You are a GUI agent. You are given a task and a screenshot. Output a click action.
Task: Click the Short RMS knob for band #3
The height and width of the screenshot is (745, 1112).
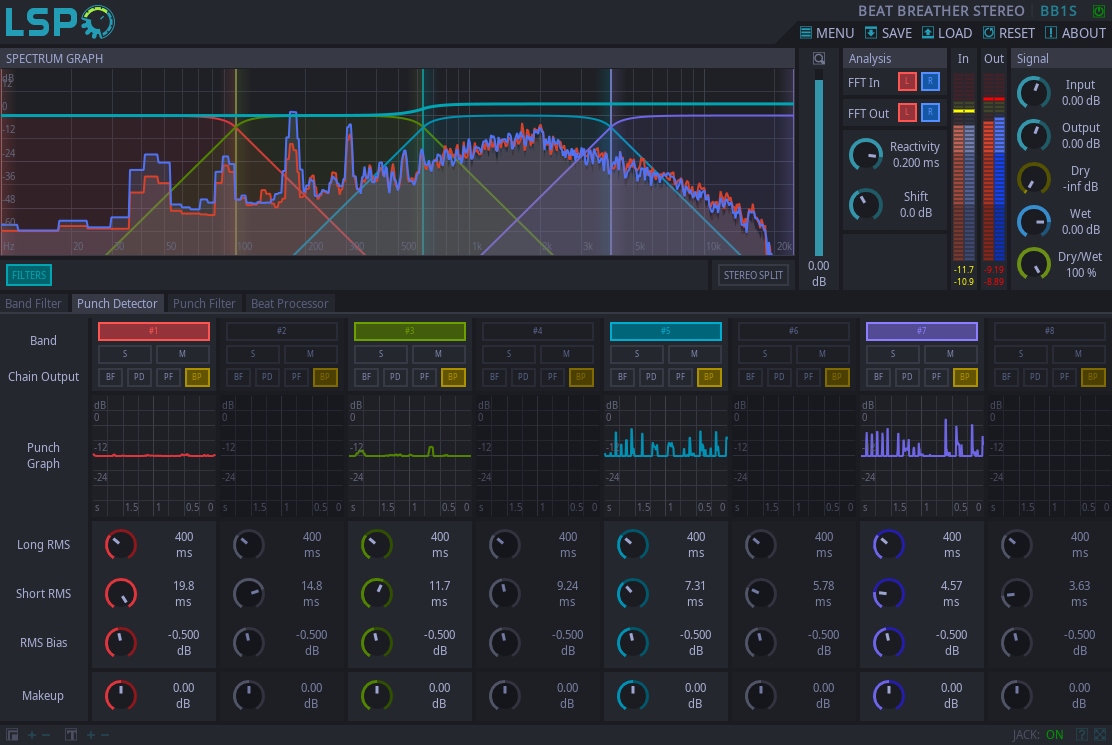point(377,593)
